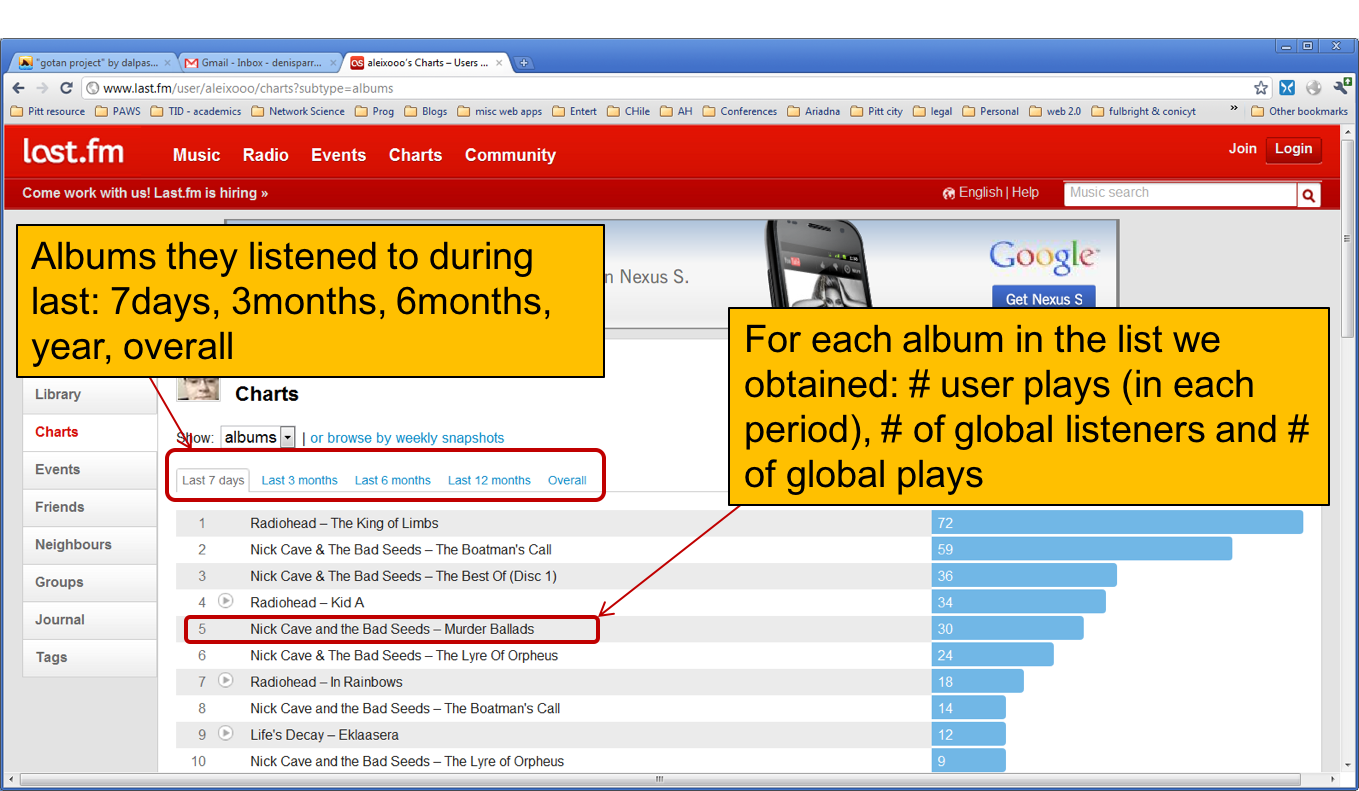
Task: Open Library in the sidebar
Action: pos(90,394)
